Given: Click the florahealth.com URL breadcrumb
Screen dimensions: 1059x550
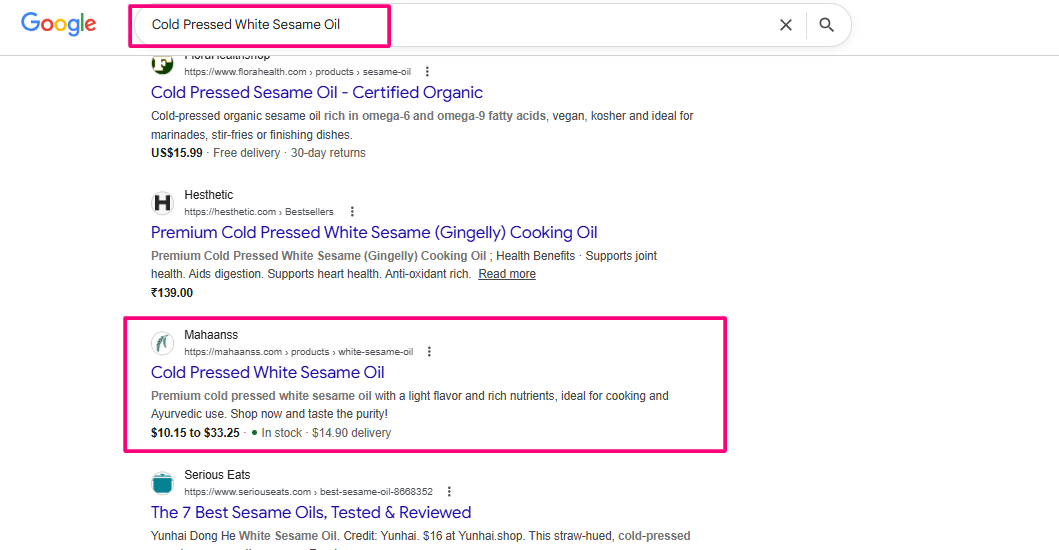Looking at the screenshot, I should 297,72.
